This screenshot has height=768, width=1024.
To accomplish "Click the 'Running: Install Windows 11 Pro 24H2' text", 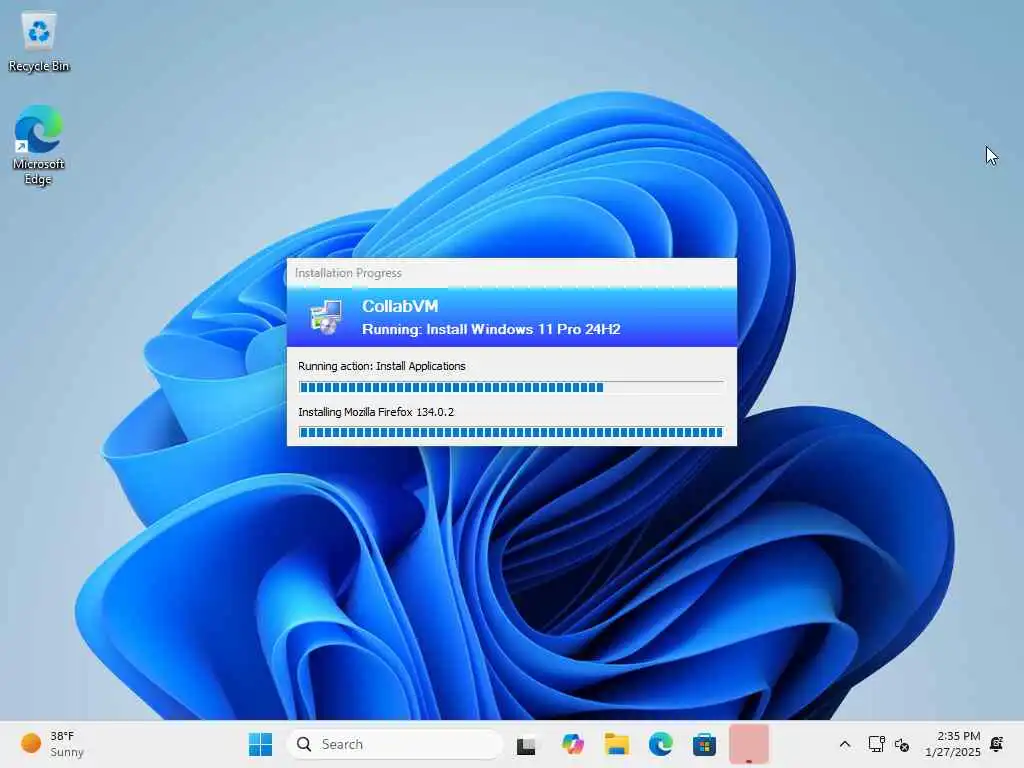I will click(491, 329).
